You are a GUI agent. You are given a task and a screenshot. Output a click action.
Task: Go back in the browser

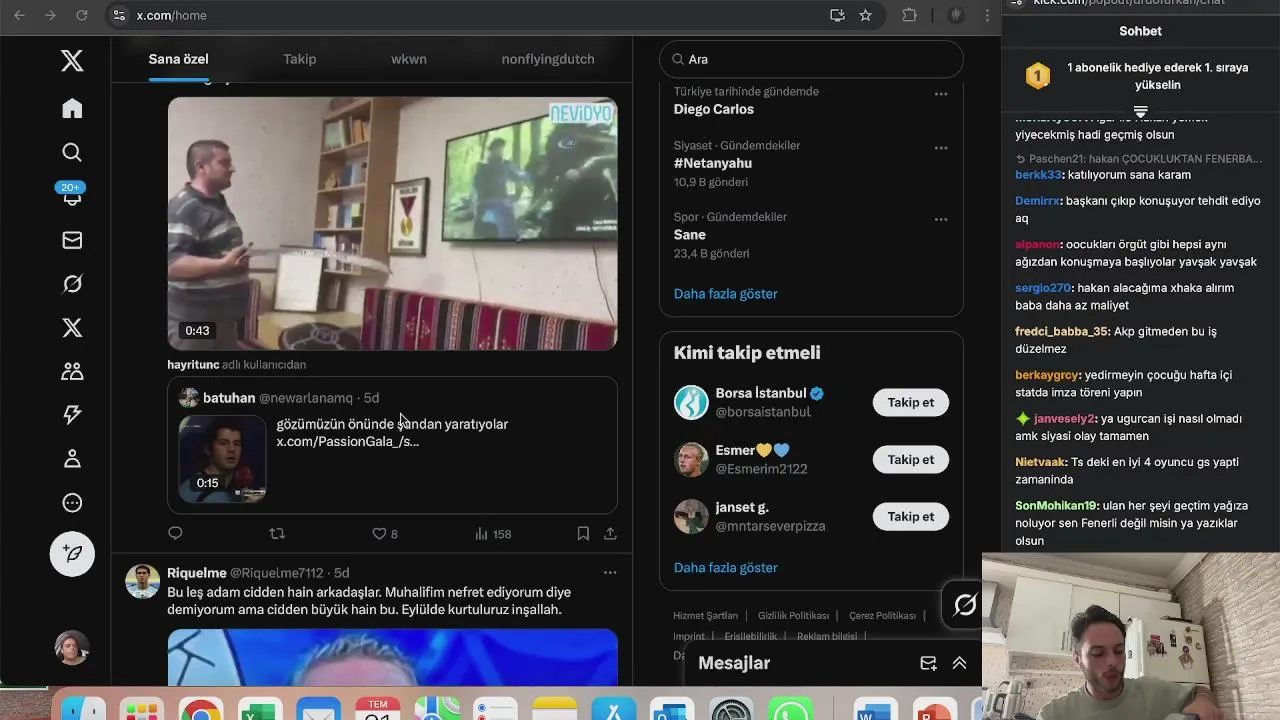point(19,15)
